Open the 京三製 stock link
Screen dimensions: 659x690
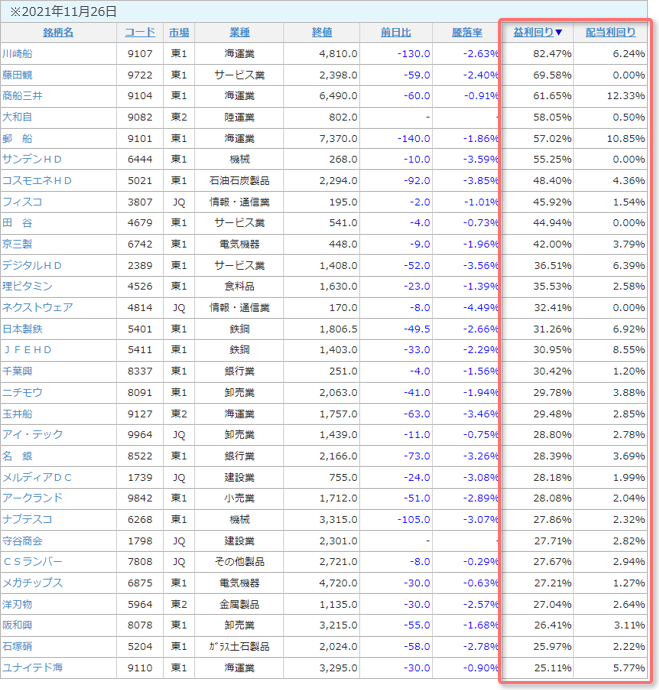point(17,244)
